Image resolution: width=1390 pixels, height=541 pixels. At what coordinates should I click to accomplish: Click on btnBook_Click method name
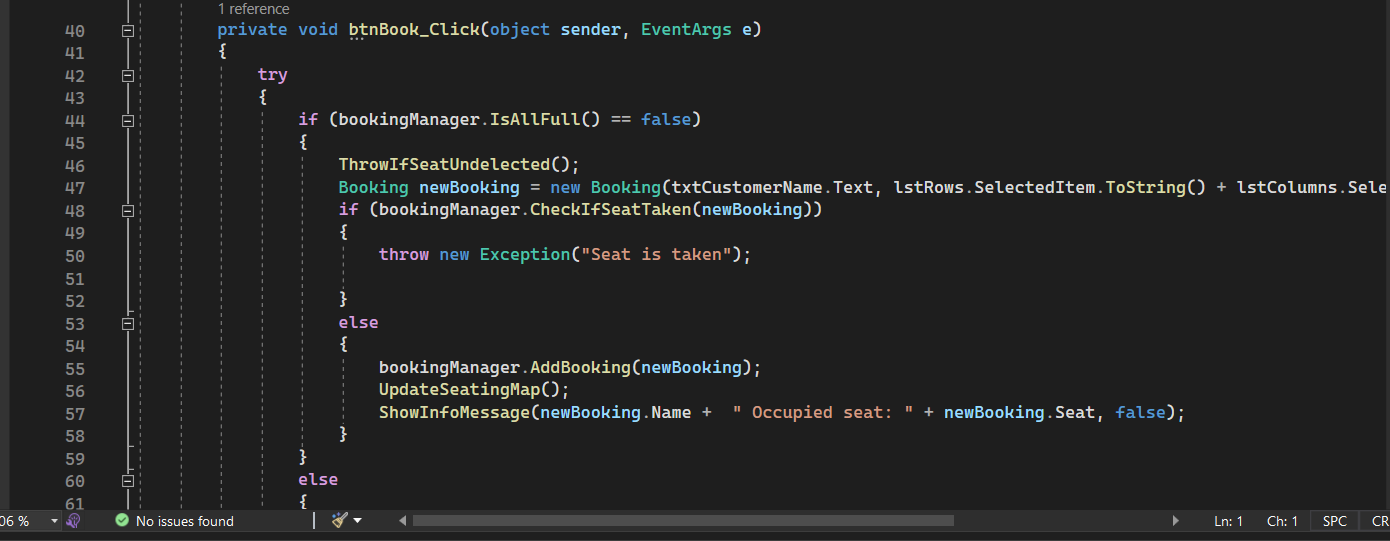click(x=414, y=30)
